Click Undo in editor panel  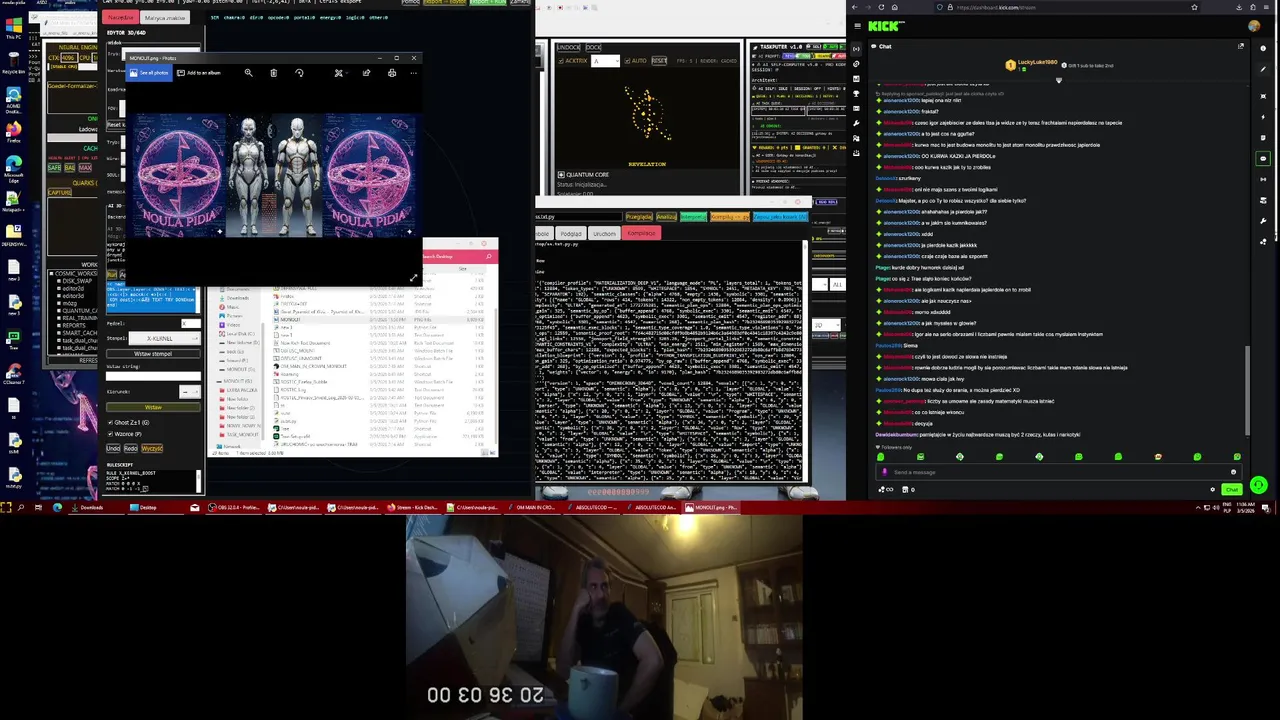click(x=114, y=448)
